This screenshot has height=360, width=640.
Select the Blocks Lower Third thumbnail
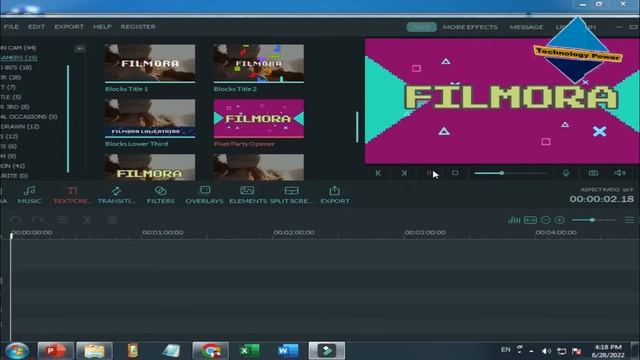click(150, 118)
